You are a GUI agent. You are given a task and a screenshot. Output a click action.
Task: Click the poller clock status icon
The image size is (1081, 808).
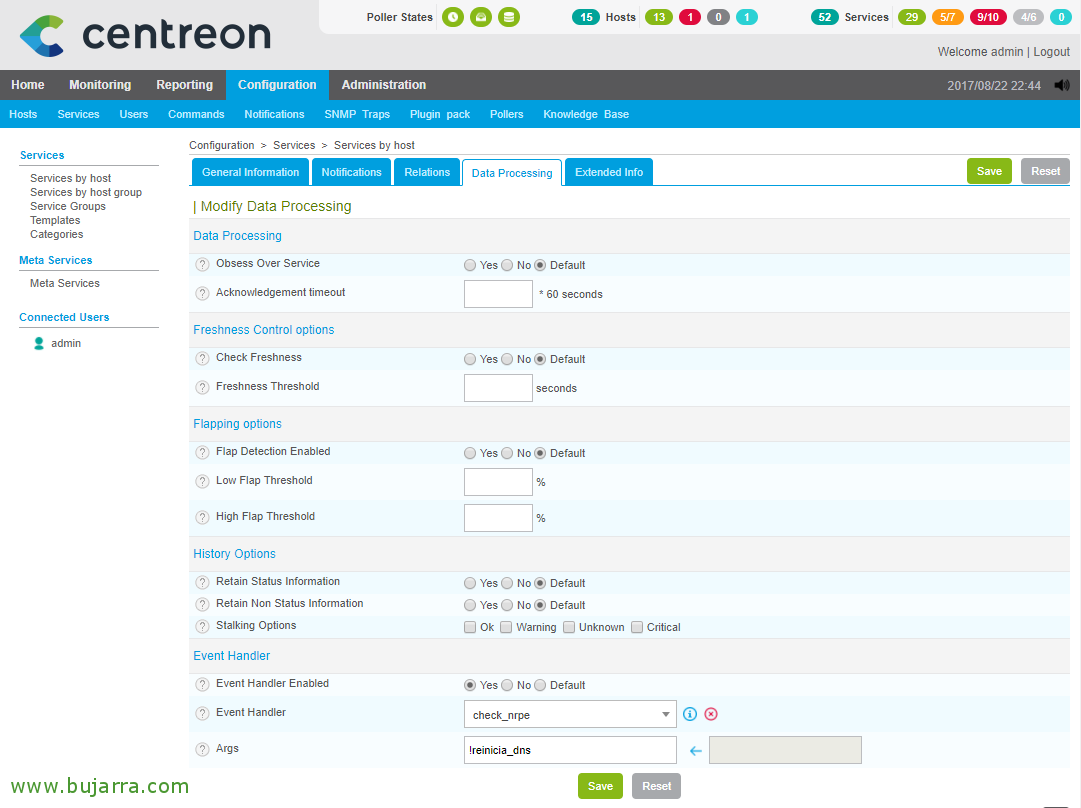453,17
